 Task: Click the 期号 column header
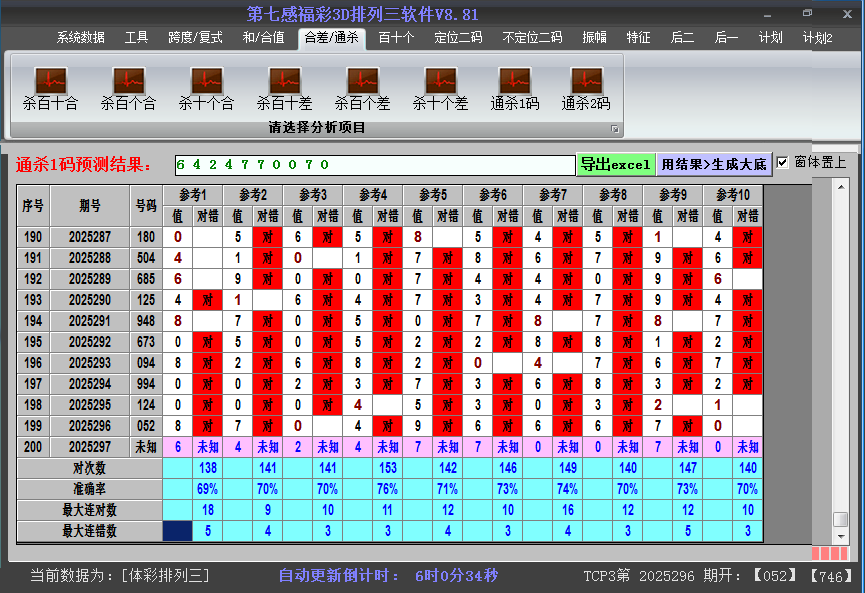(x=90, y=205)
